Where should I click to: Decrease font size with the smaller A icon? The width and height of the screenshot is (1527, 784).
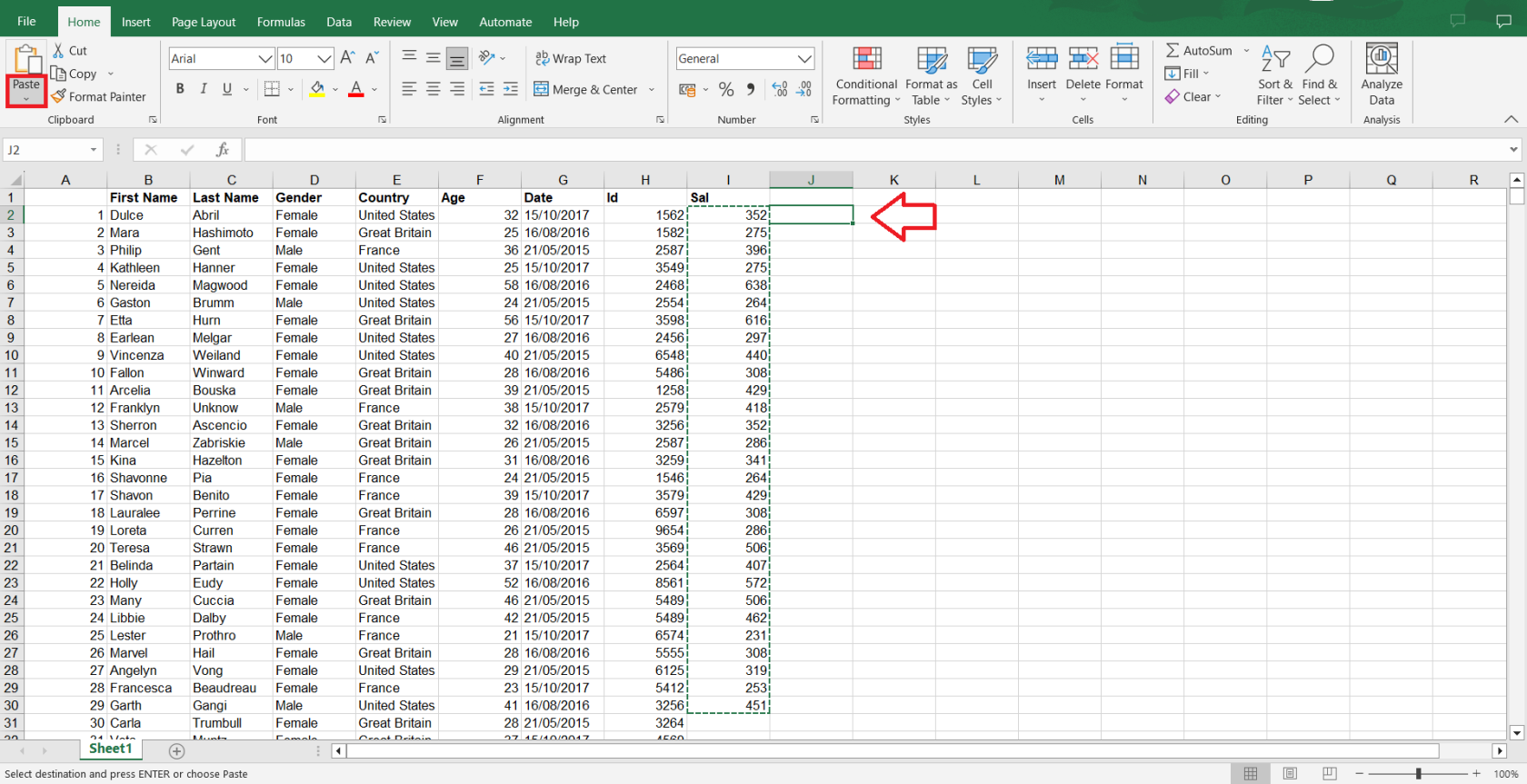pos(371,58)
